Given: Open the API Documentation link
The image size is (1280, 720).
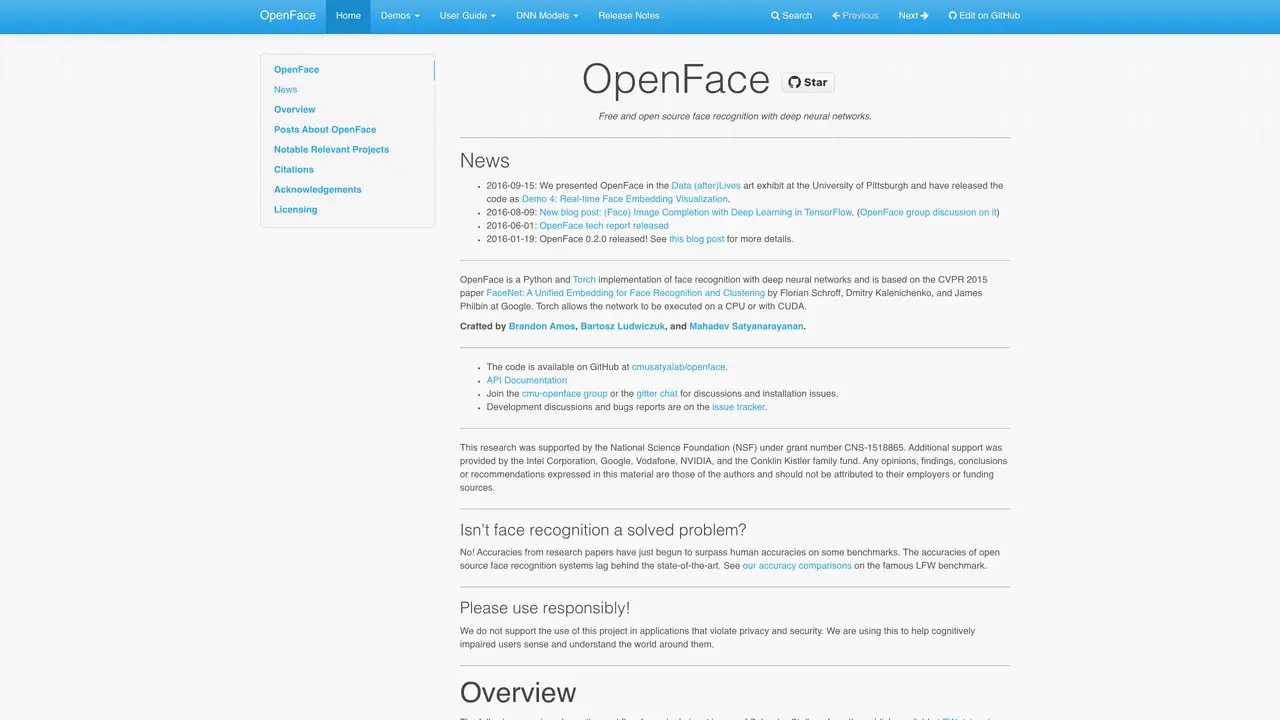Looking at the screenshot, I should point(527,381).
